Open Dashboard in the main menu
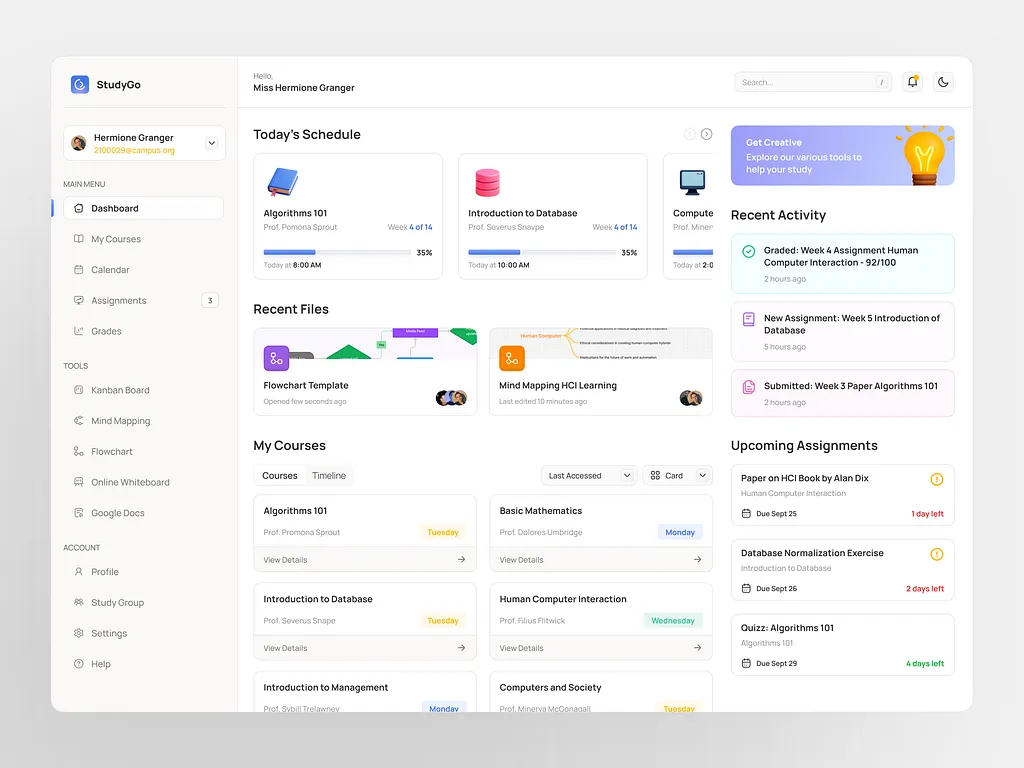 click(144, 208)
